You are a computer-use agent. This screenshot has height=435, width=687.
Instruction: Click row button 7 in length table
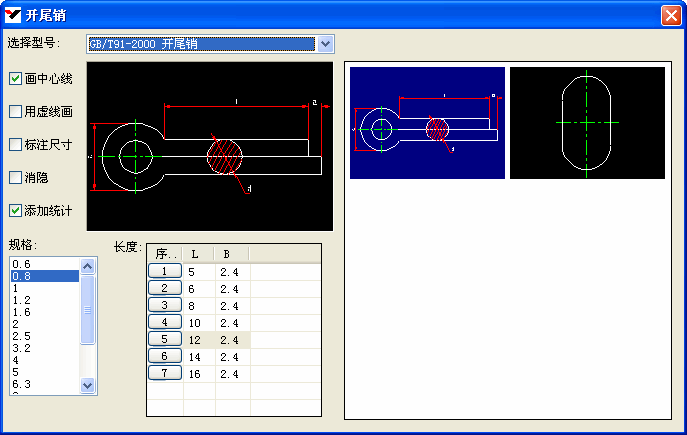[165, 373]
